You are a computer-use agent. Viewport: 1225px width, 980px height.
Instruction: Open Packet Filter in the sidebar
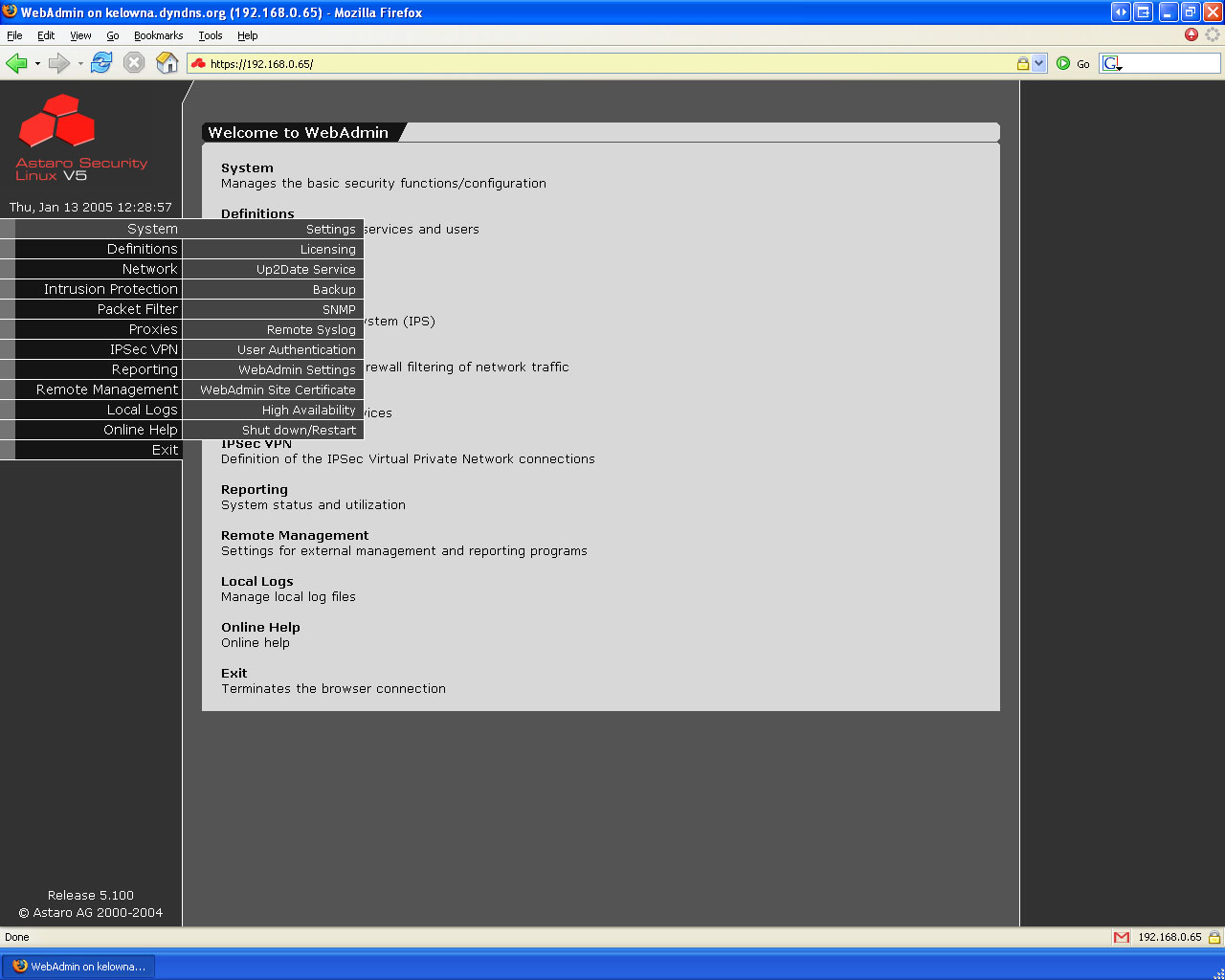(137, 309)
